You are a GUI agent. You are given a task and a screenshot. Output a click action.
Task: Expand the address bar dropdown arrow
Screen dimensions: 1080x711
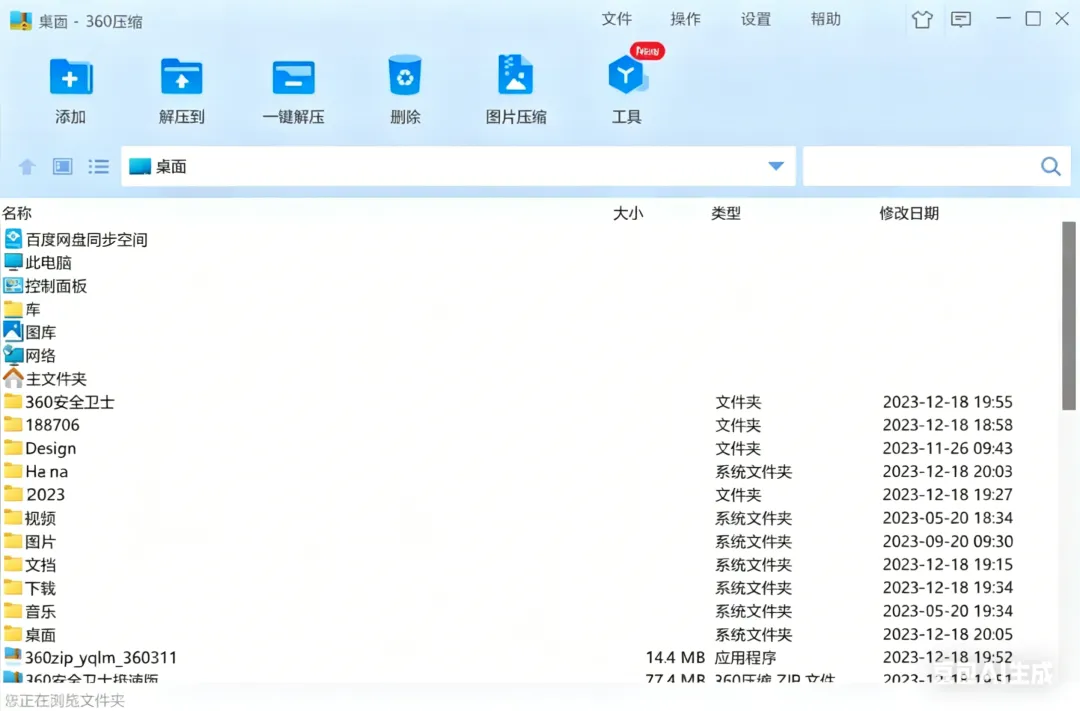(776, 166)
